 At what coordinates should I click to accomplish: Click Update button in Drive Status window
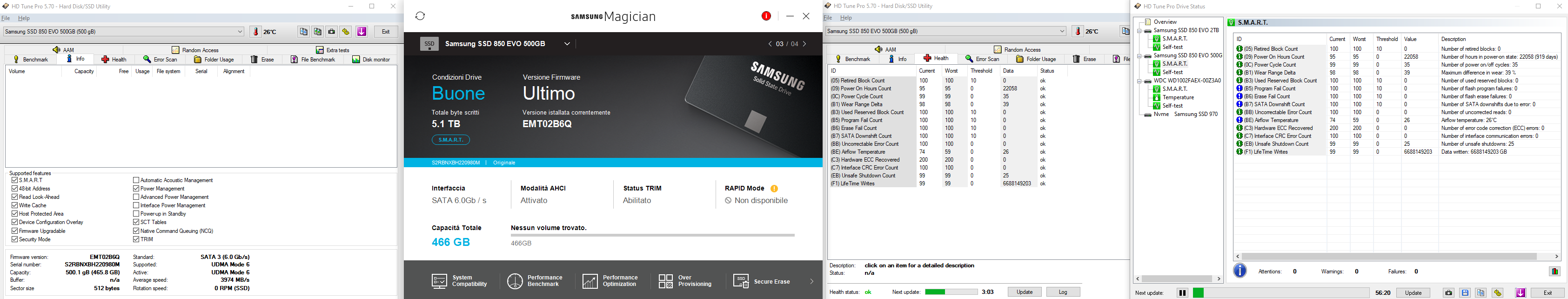tap(1414, 293)
